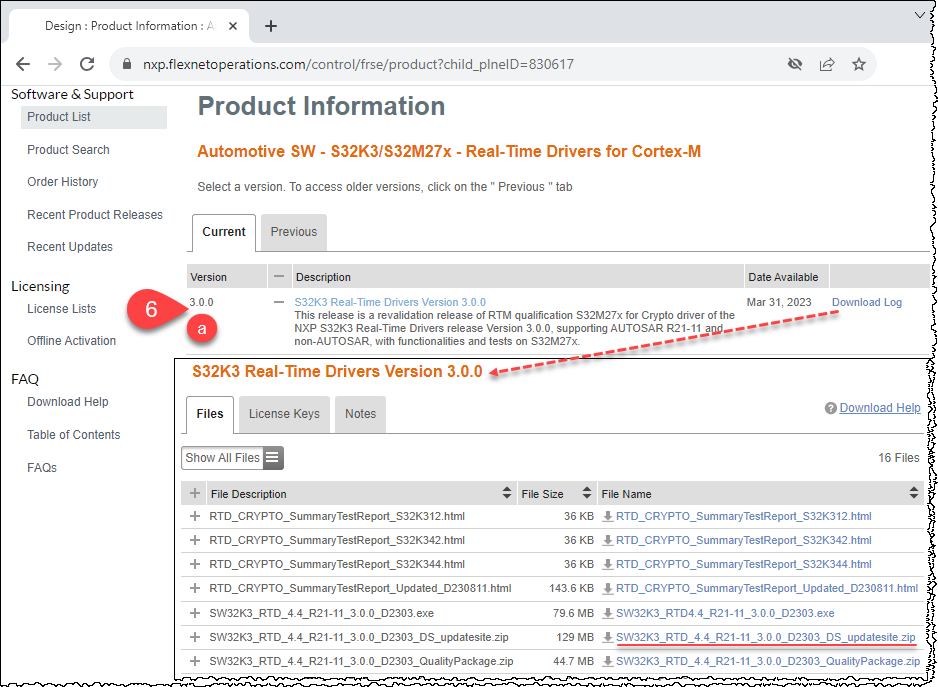Click the hamburger icon on Show All Files
Screen dimensions: 938x687
tap(272, 458)
